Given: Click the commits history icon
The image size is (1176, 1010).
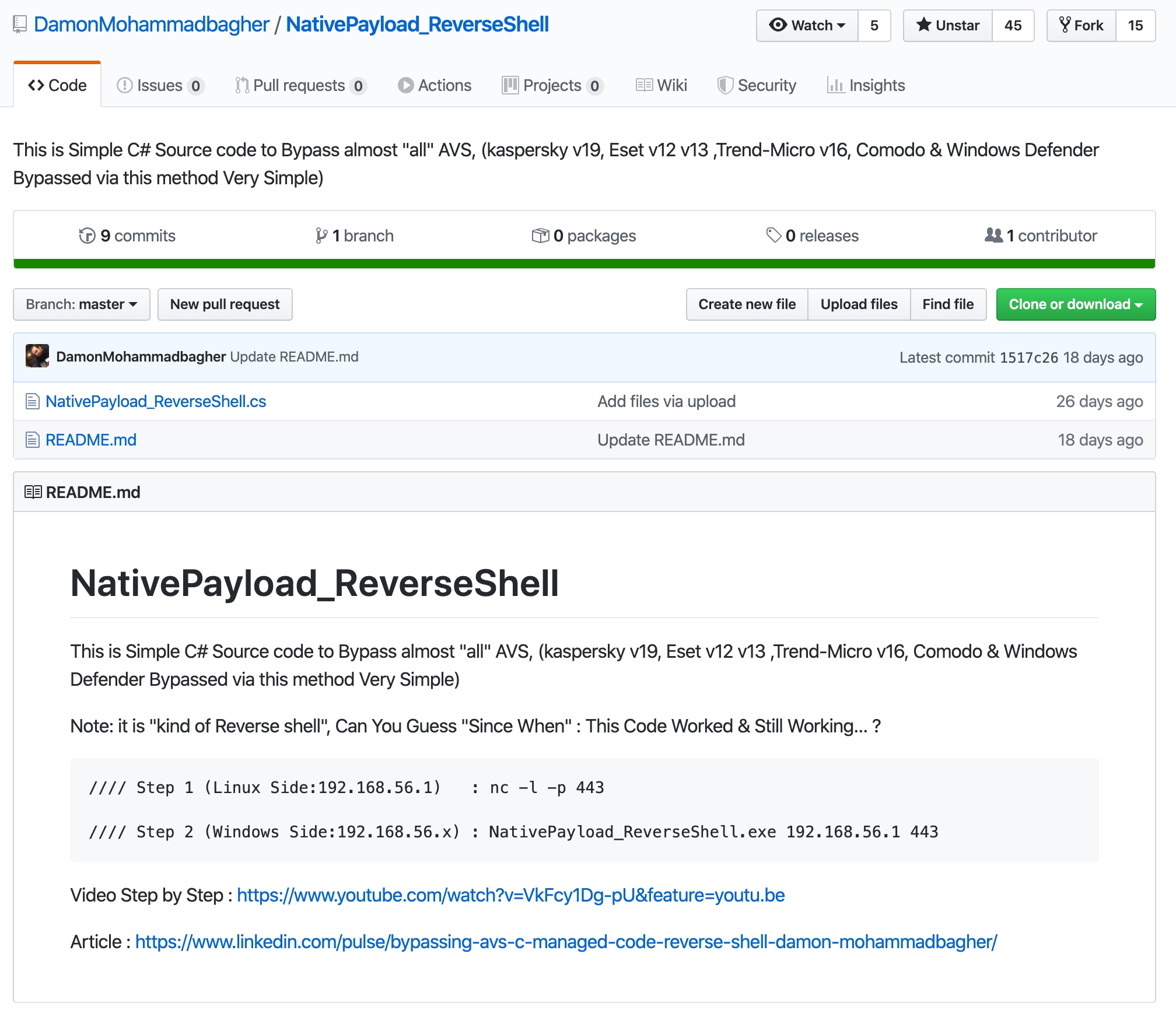Looking at the screenshot, I should point(87,236).
